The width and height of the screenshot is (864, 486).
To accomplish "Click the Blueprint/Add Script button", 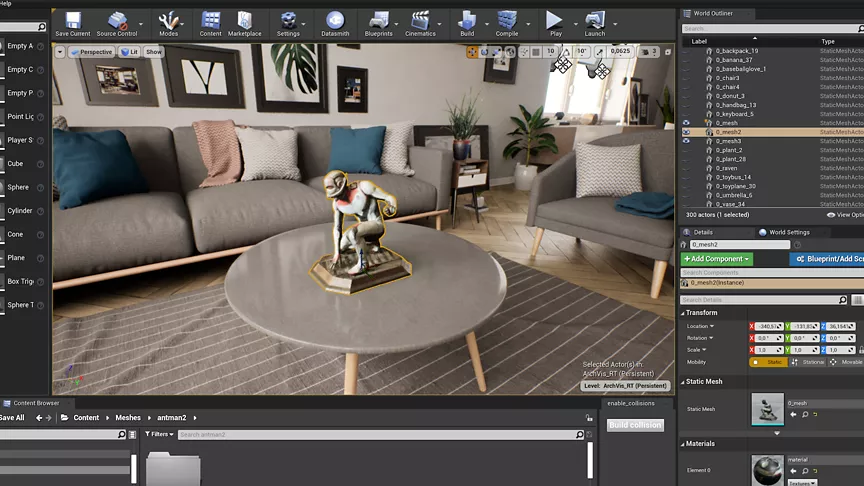I will (827, 259).
